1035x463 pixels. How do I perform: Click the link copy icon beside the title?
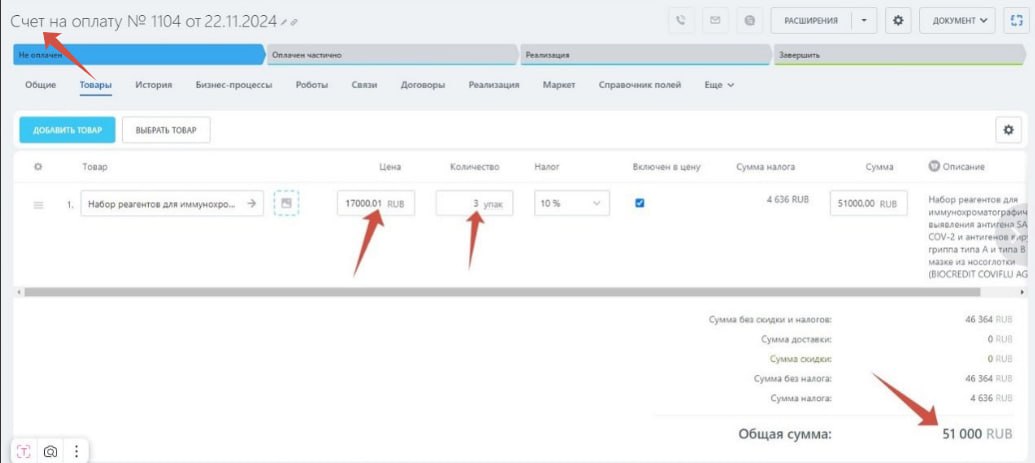pos(294,22)
